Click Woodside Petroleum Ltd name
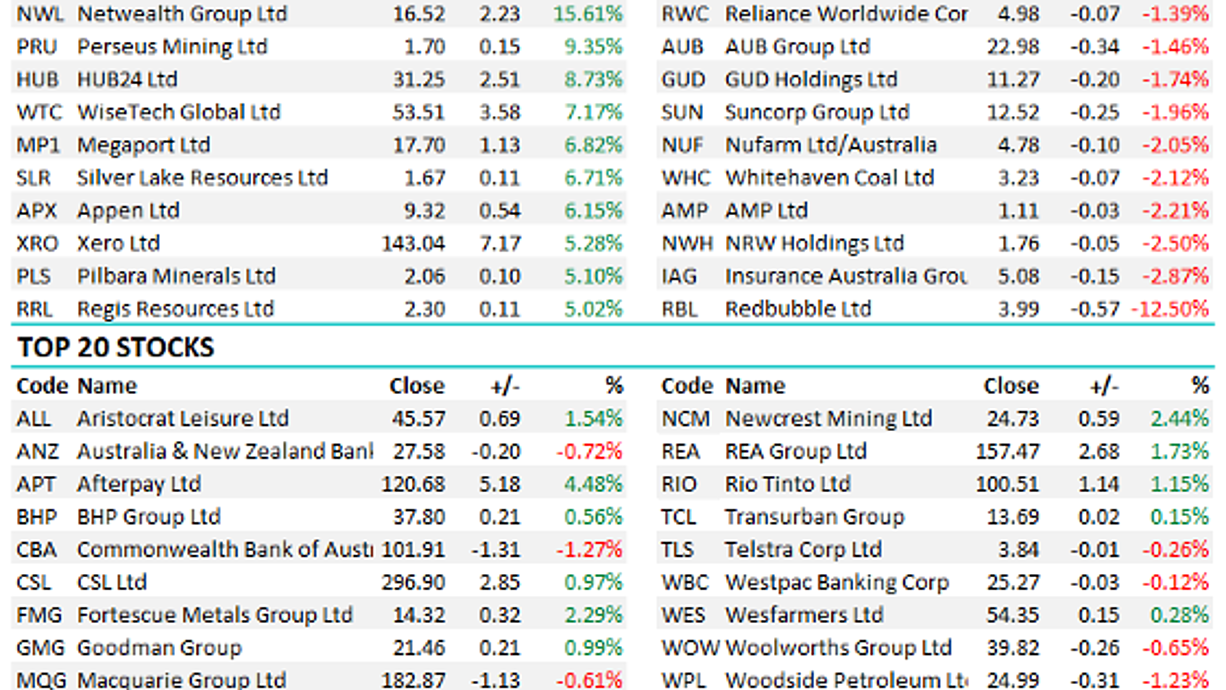 pos(846,680)
